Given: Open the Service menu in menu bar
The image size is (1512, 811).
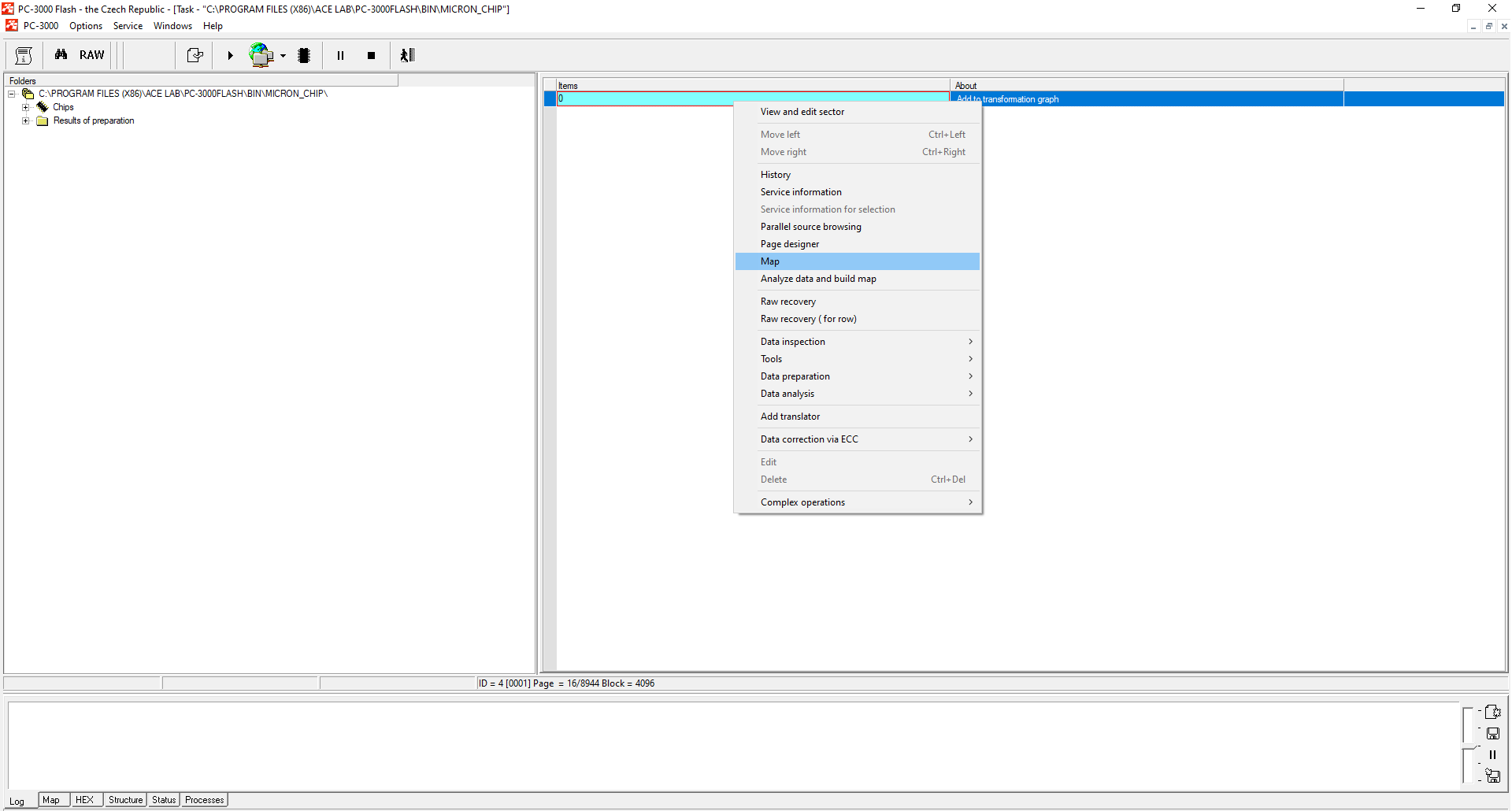Looking at the screenshot, I should (128, 26).
